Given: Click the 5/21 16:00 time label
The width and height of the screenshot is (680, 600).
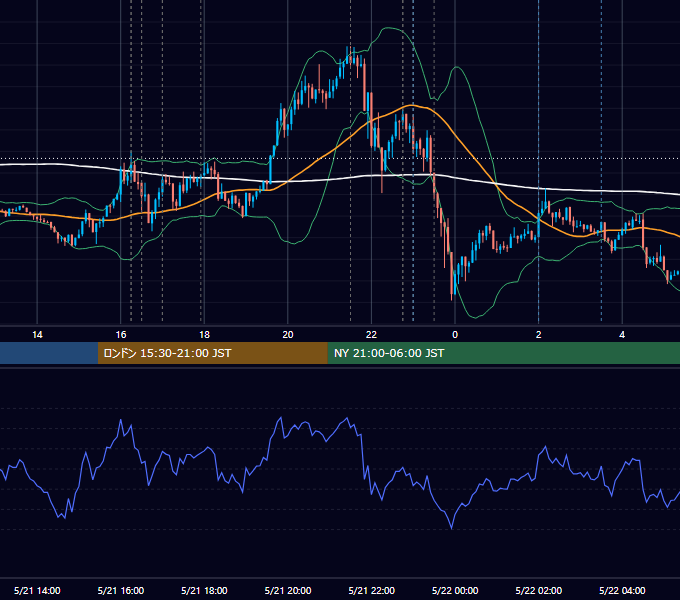Looking at the screenshot, I should click(121, 590).
